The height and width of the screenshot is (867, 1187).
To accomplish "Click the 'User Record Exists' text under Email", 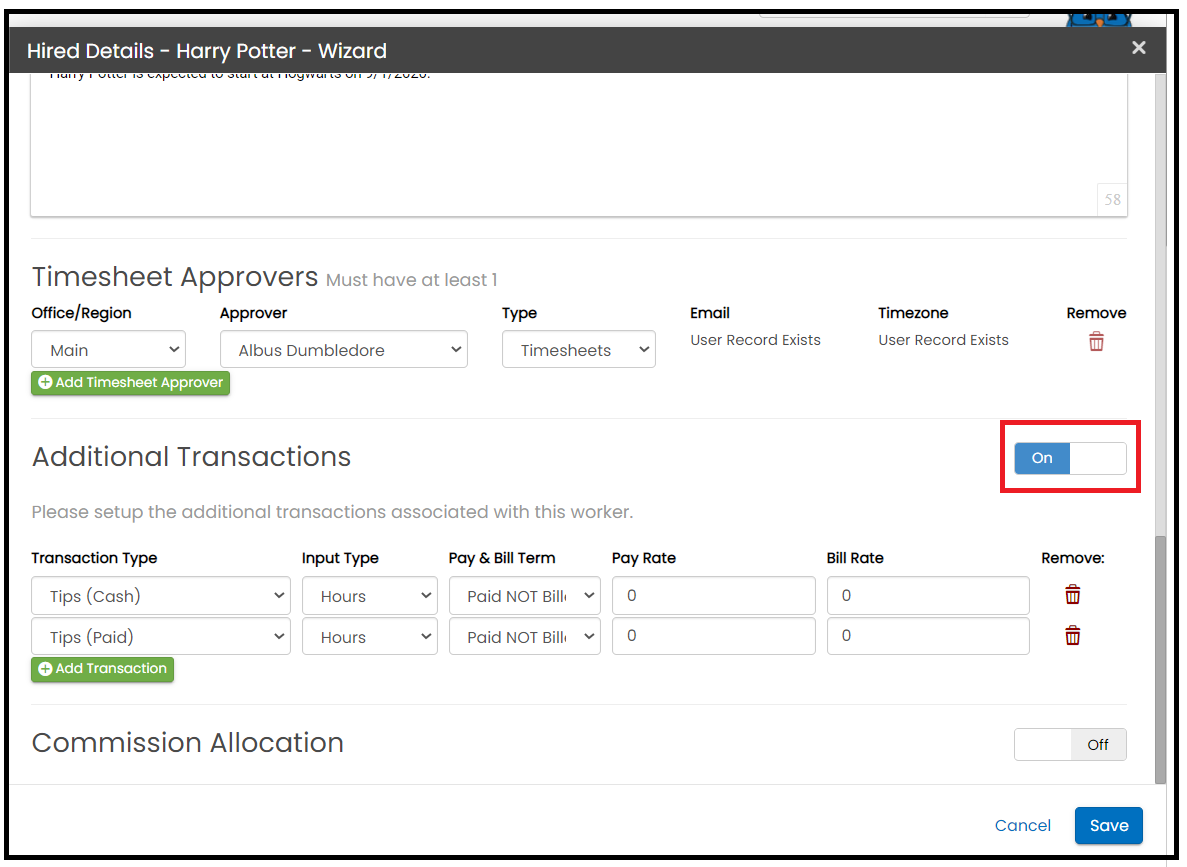I will click(x=755, y=340).
